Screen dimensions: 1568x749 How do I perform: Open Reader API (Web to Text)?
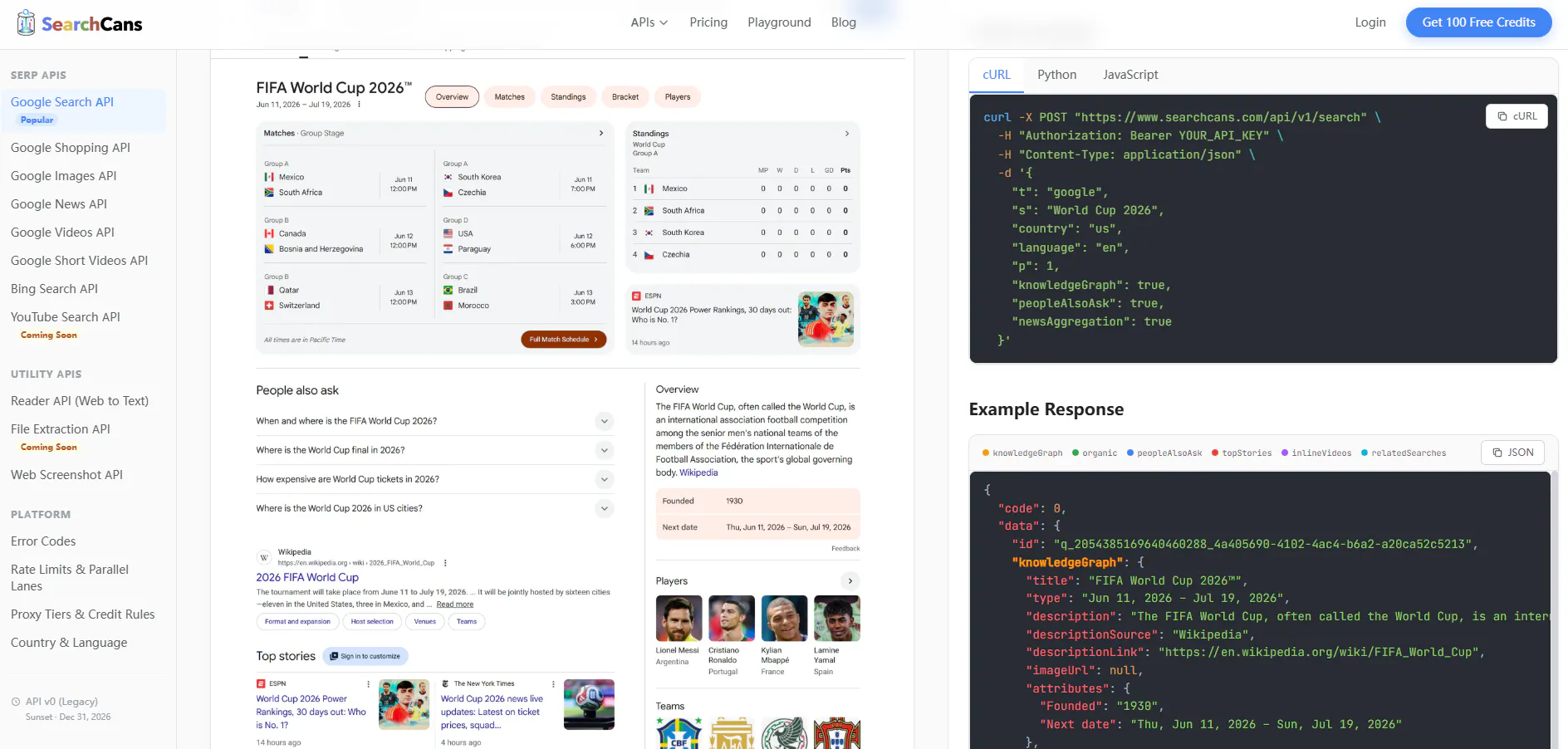point(80,401)
